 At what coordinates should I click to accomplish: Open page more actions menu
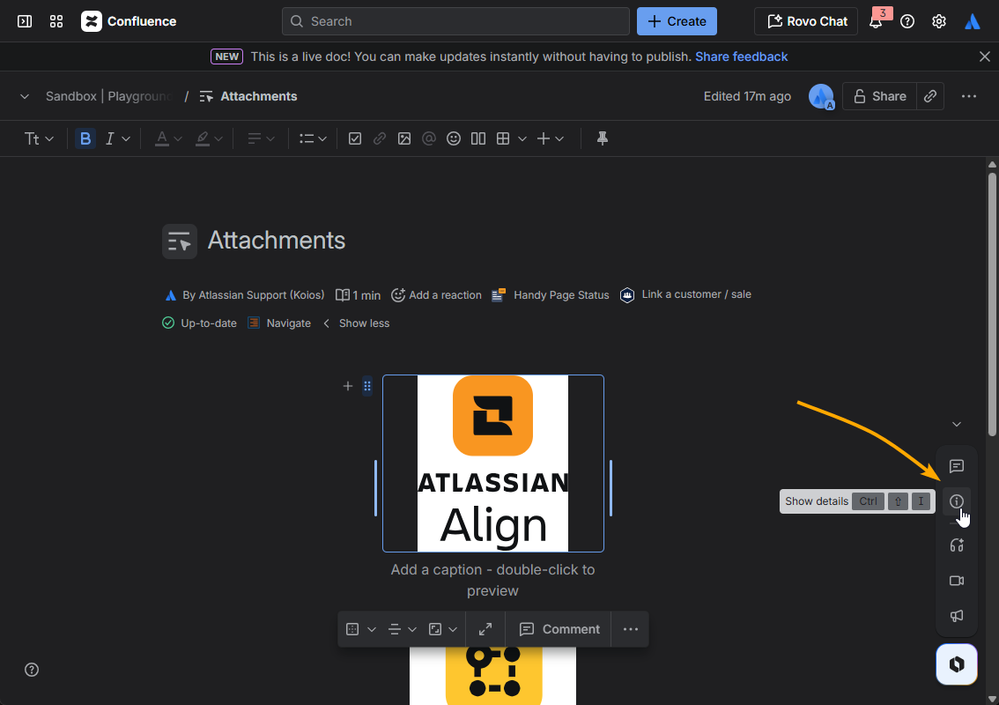[x=968, y=96]
